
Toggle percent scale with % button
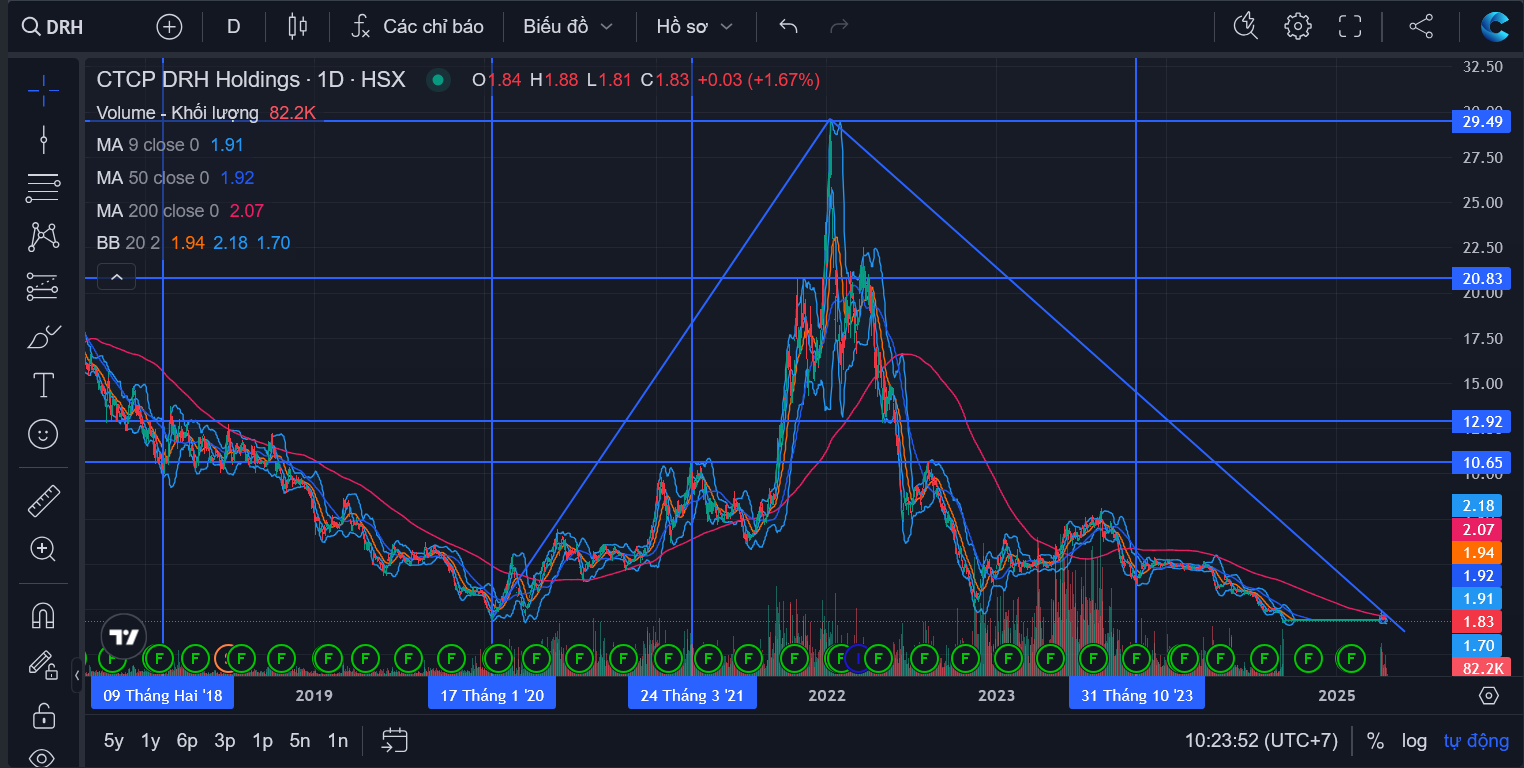(x=1375, y=741)
